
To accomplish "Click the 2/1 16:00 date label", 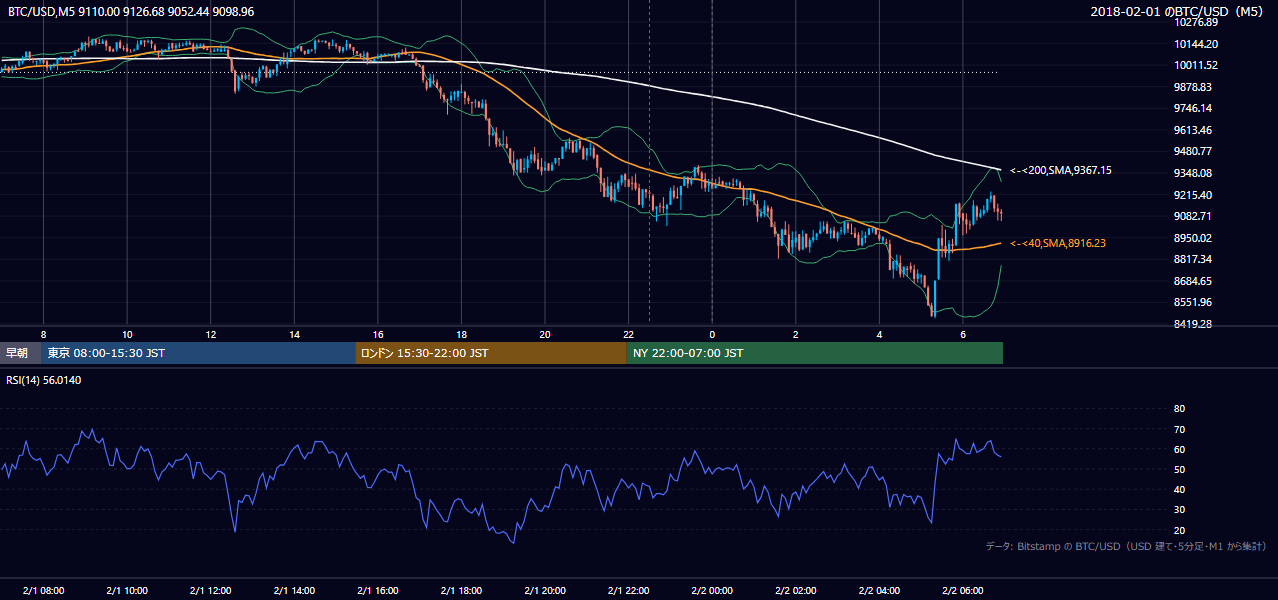I will [x=377, y=590].
